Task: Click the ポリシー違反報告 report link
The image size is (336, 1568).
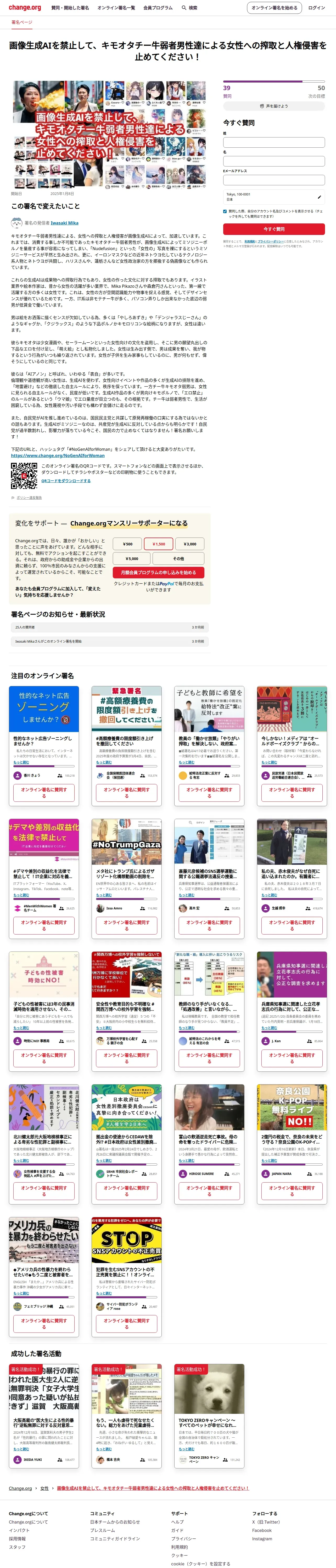Action: coord(29,497)
